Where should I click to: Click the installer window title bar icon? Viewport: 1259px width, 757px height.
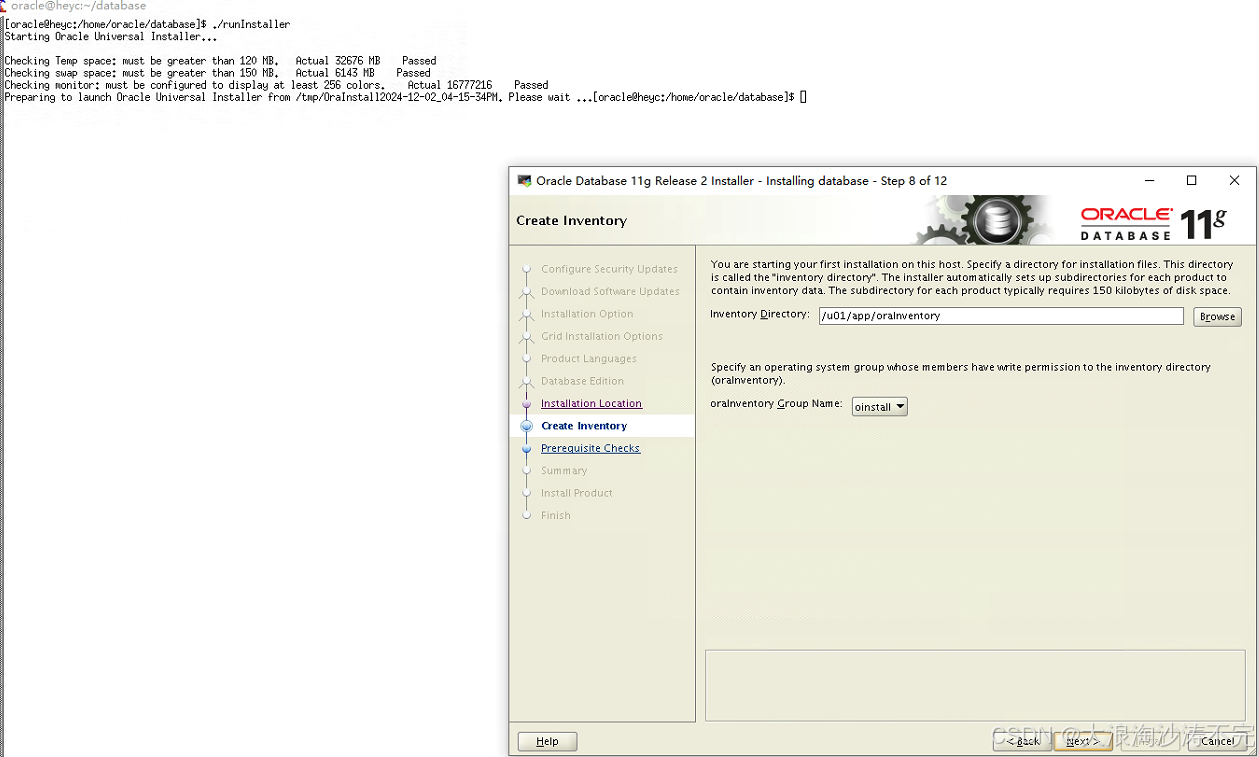524,181
